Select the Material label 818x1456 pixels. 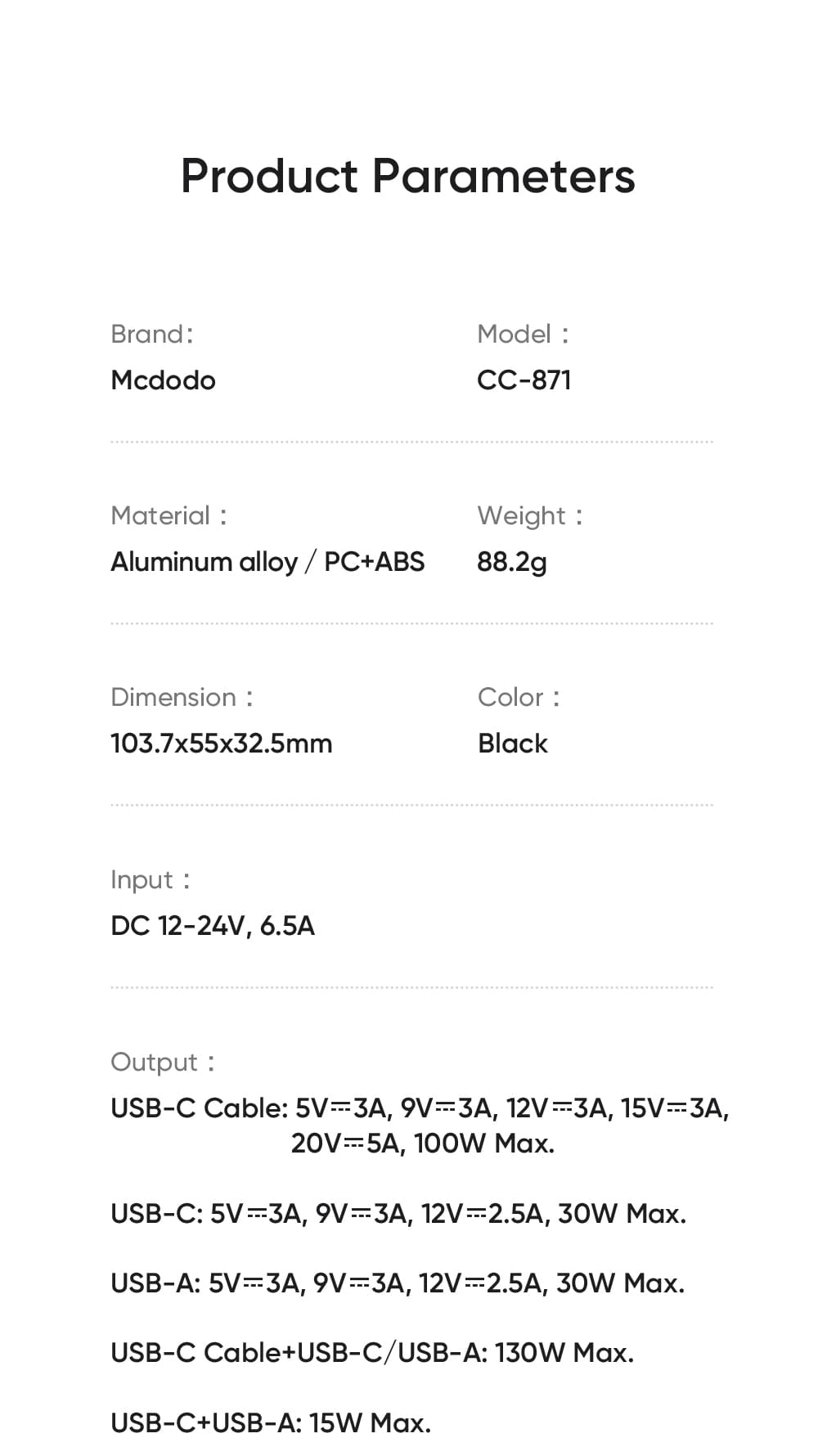click(x=169, y=515)
